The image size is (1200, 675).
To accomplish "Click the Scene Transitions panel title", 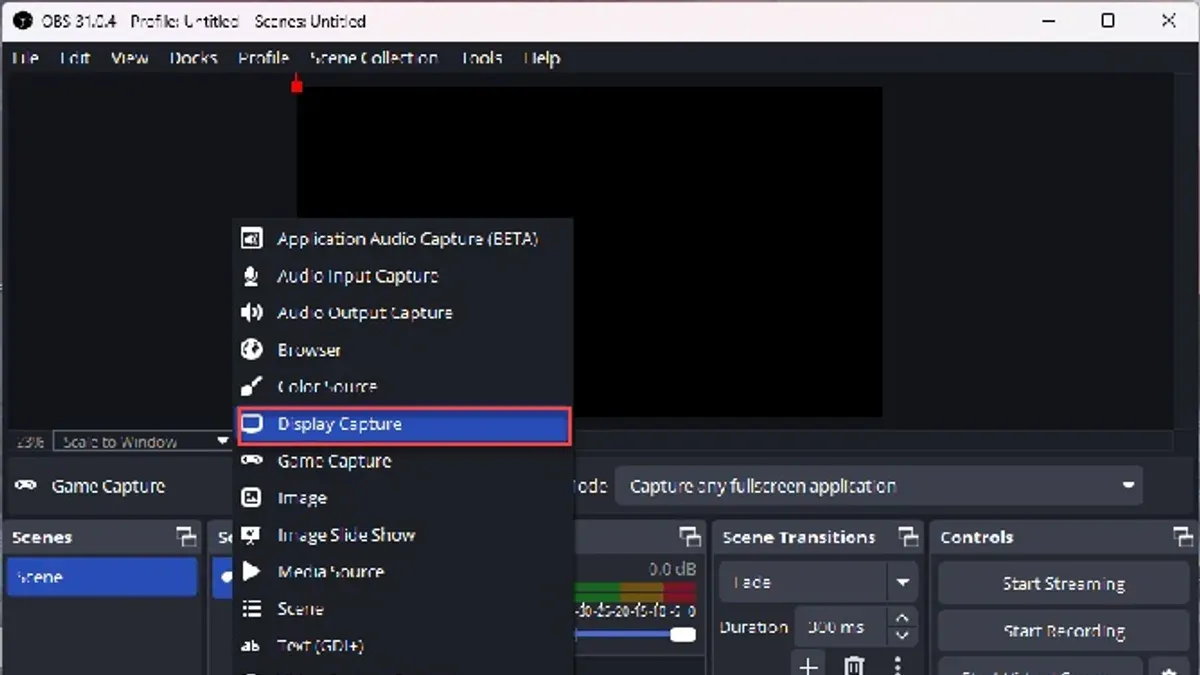I will pyautogui.click(x=798, y=537).
